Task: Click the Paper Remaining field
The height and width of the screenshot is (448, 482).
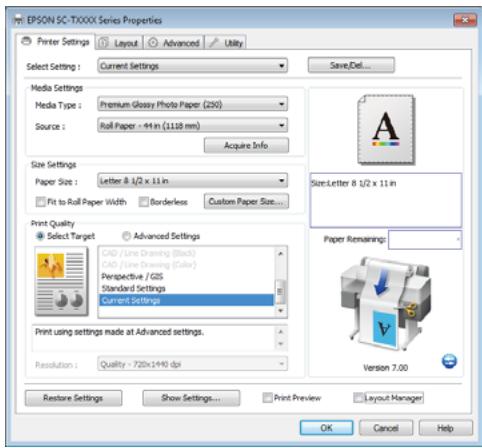Action: point(425,239)
